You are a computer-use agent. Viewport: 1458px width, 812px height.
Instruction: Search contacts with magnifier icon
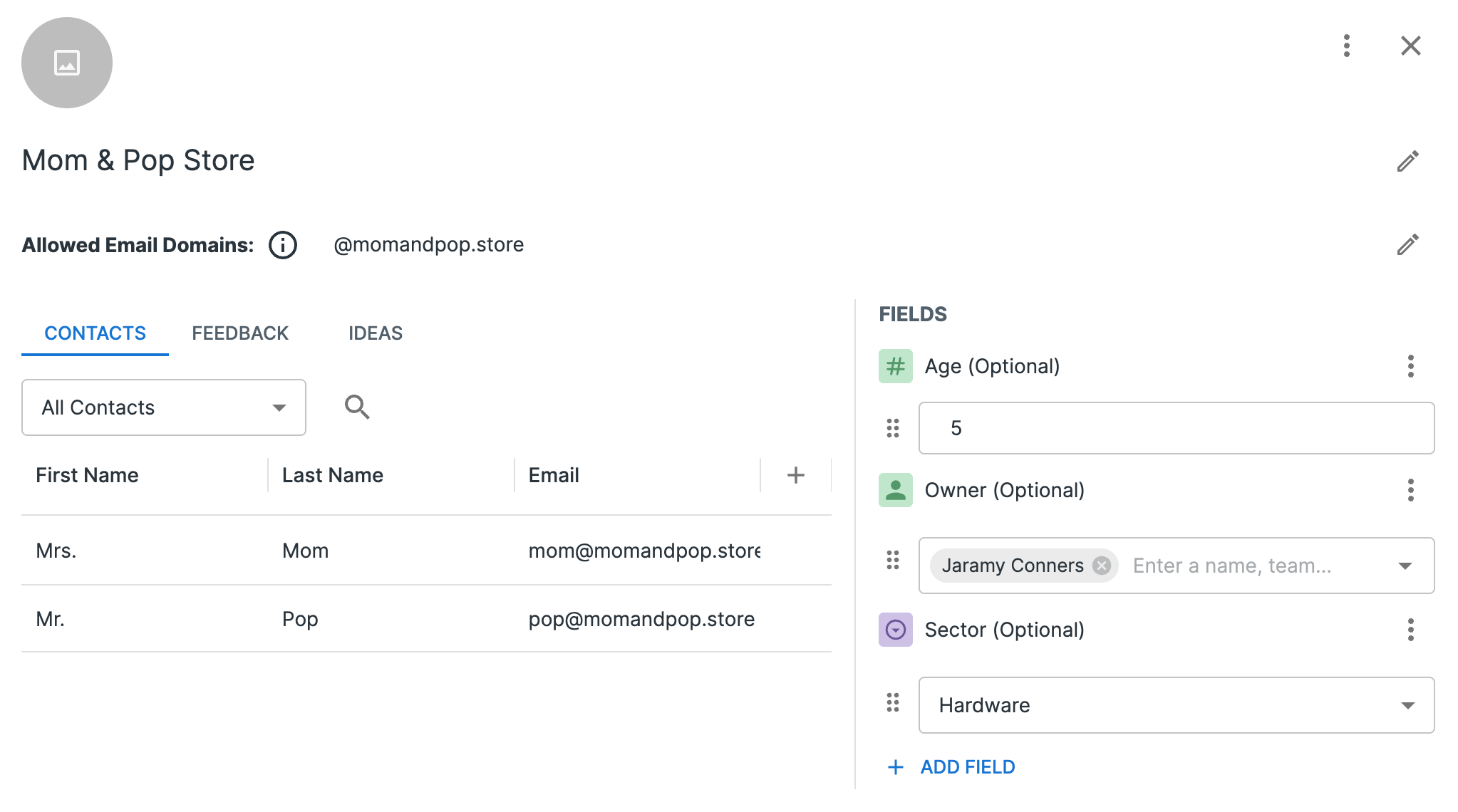click(356, 407)
